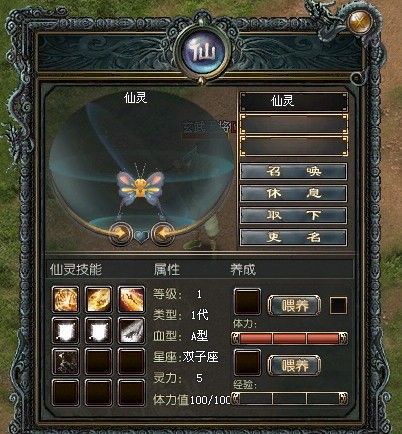Click the dark branch skill icon in third row

66,361
